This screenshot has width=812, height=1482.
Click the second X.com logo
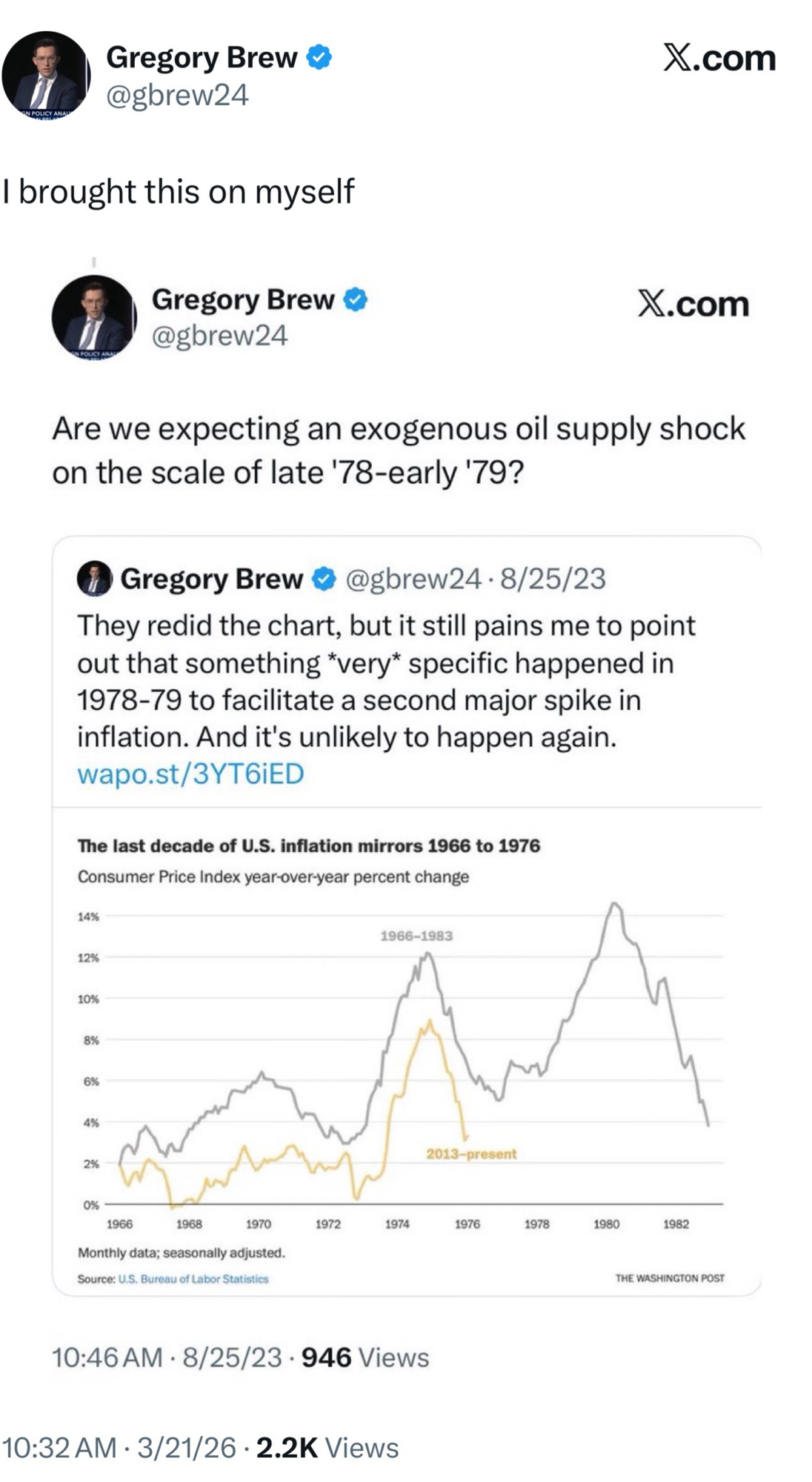click(693, 304)
